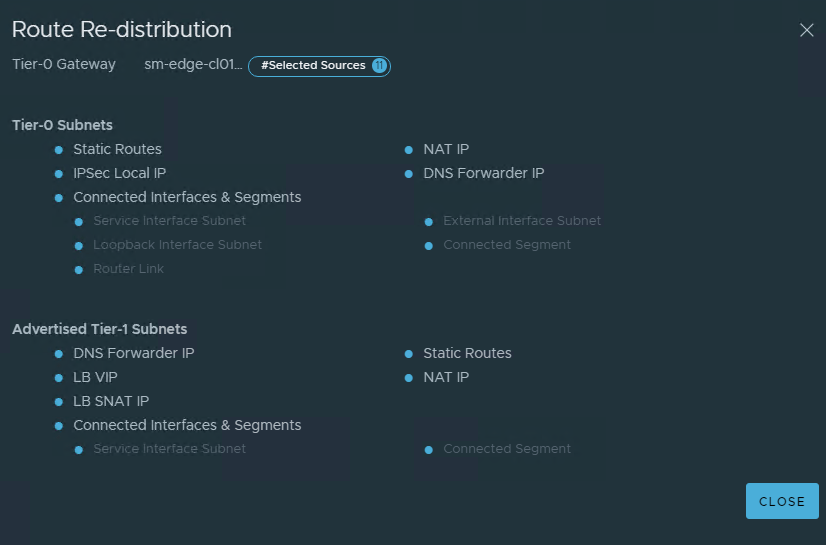This screenshot has width=826, height=545.
Task: Click the sm-edge-cl01... gateway name
Action: tap(193, 64)
